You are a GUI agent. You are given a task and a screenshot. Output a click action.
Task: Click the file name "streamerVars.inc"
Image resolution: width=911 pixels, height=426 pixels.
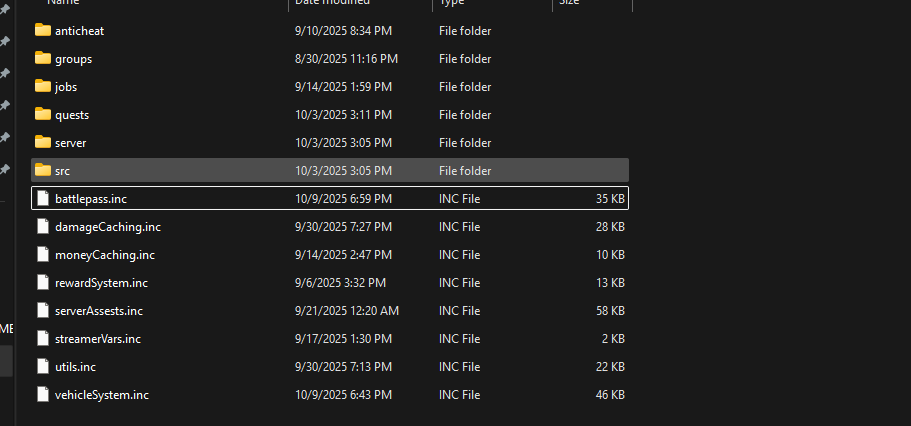coord(98,339)
